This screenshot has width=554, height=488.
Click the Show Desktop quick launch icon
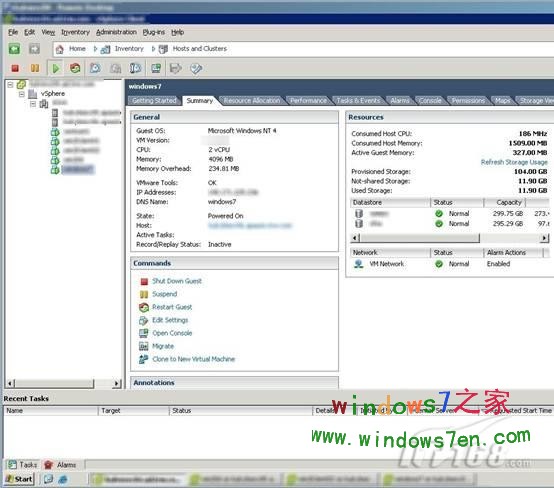(49, 479)
